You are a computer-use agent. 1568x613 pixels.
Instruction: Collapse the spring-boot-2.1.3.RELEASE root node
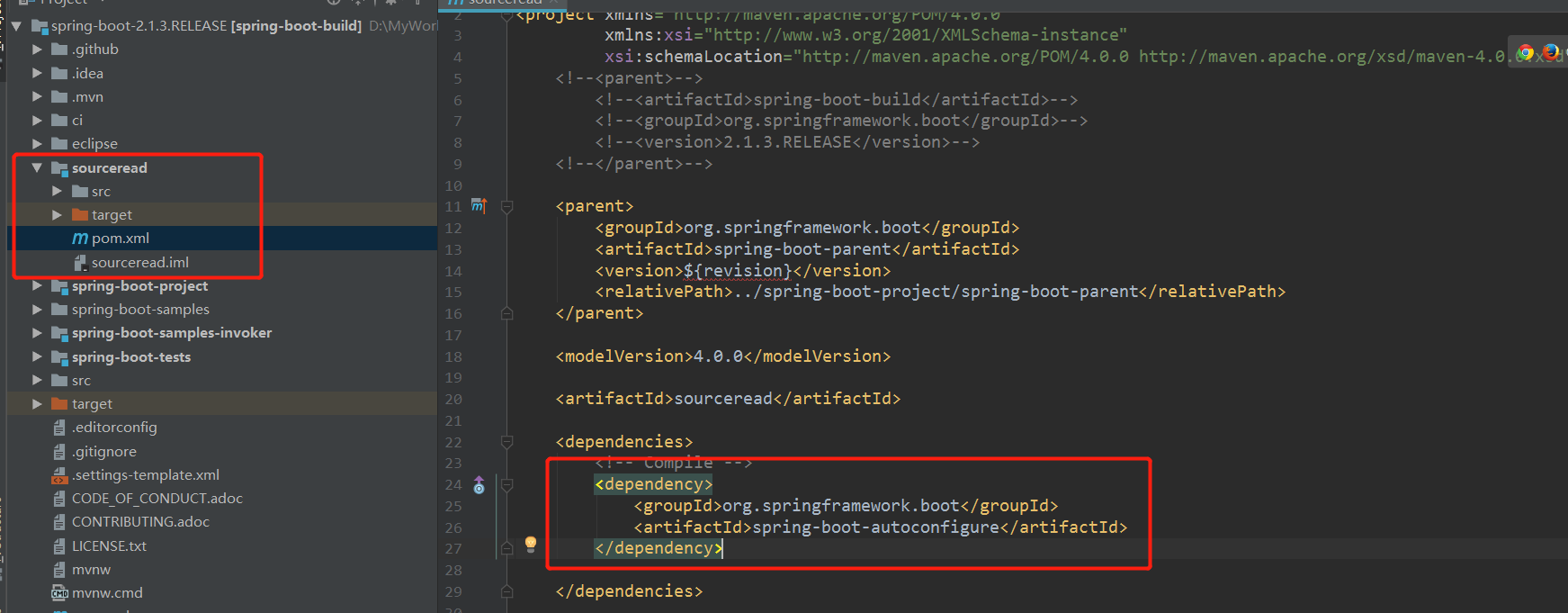[16, 26]
